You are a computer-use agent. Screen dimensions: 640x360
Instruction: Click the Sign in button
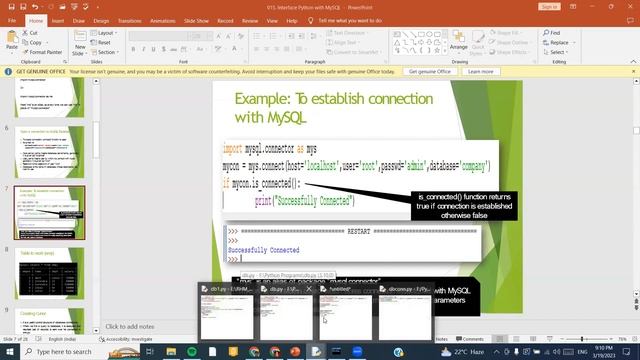(x=549, y=7)
